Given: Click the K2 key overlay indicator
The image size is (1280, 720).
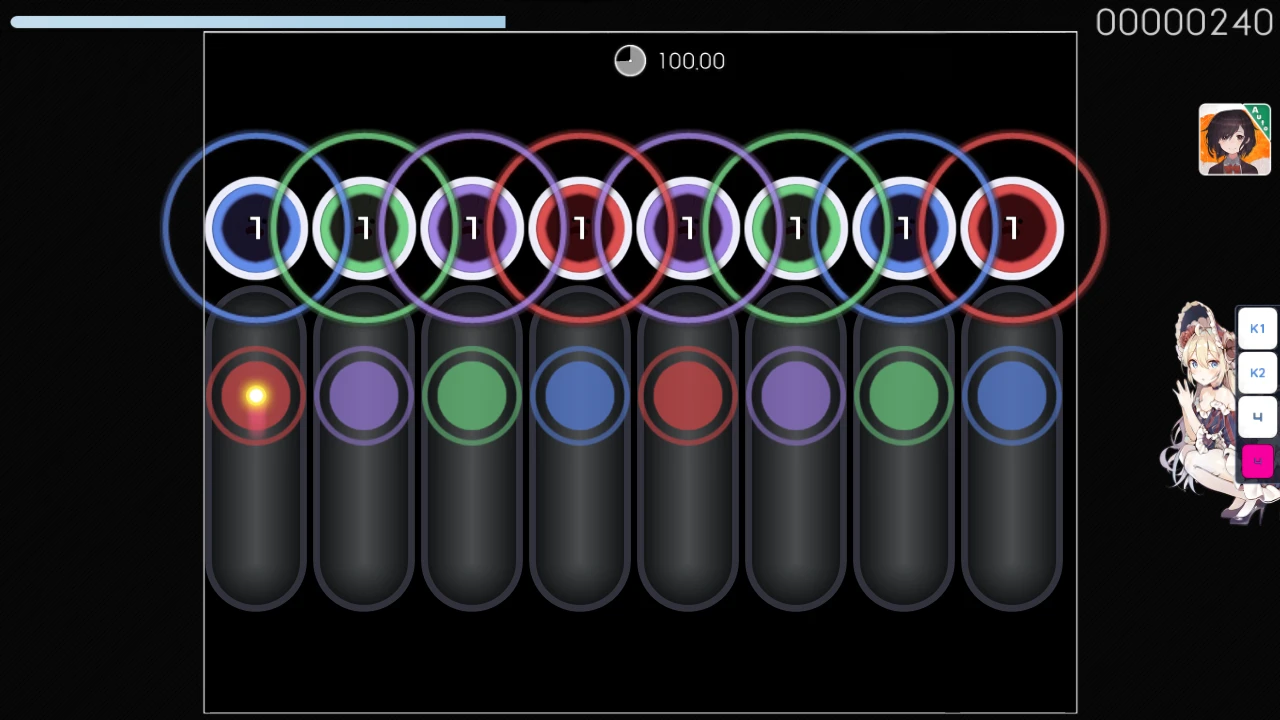Looking at the screenshot, I should pyautogui.click(x=1257, y=373).
